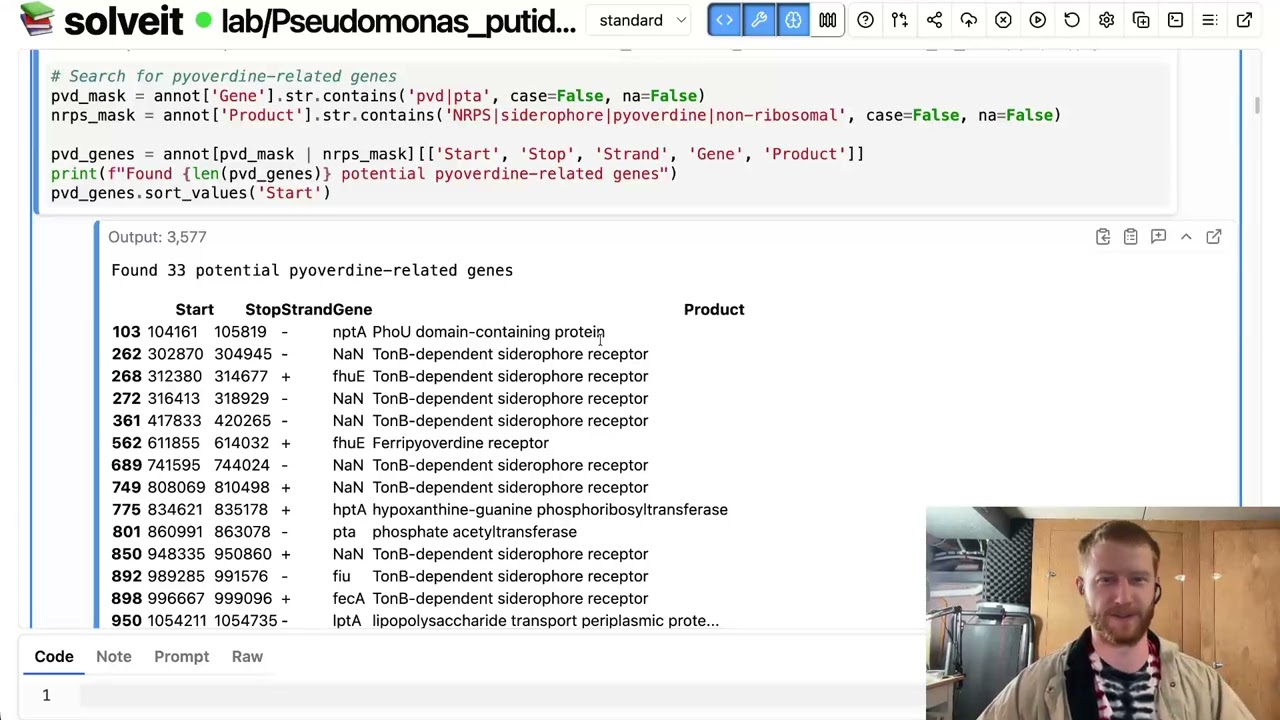Open the terminal icon
This screenshot has width=1280, height=720.
click(1175, 20)
